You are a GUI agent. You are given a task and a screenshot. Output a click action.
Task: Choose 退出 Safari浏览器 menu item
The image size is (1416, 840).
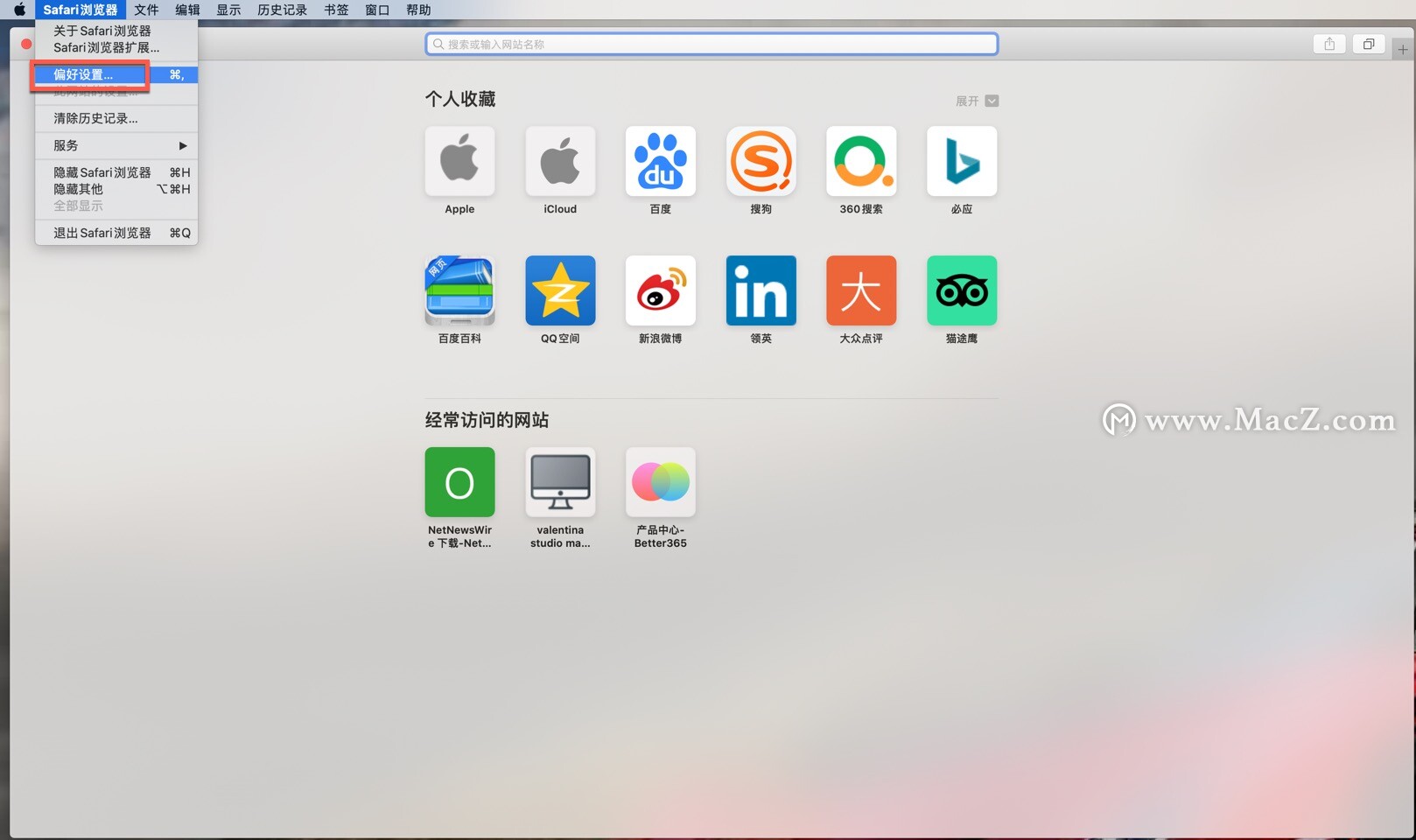click(116, 233)
